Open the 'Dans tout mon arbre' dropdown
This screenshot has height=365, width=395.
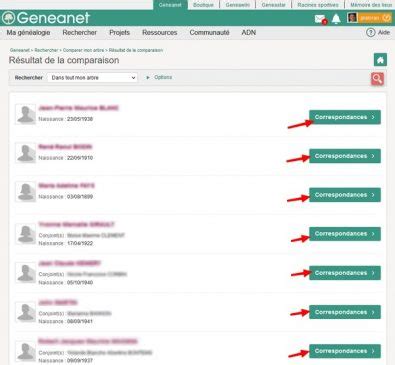(92, 78)
